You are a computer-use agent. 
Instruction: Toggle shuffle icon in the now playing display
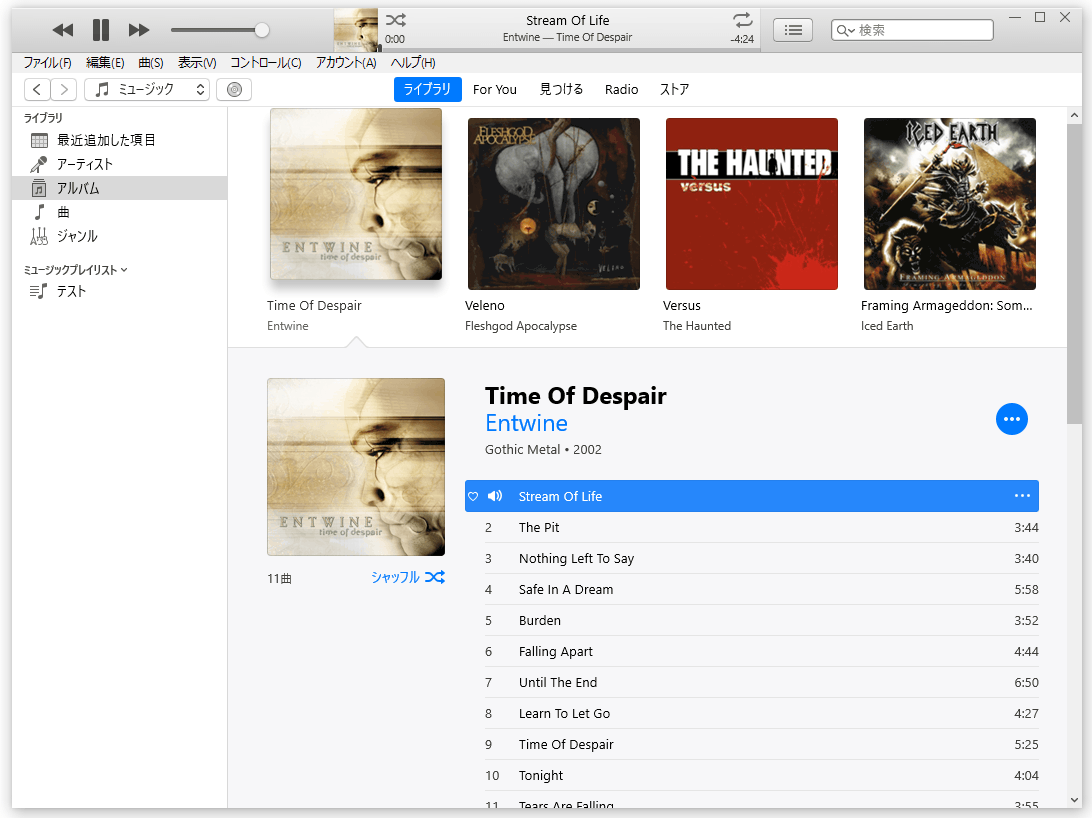point(396,19)
